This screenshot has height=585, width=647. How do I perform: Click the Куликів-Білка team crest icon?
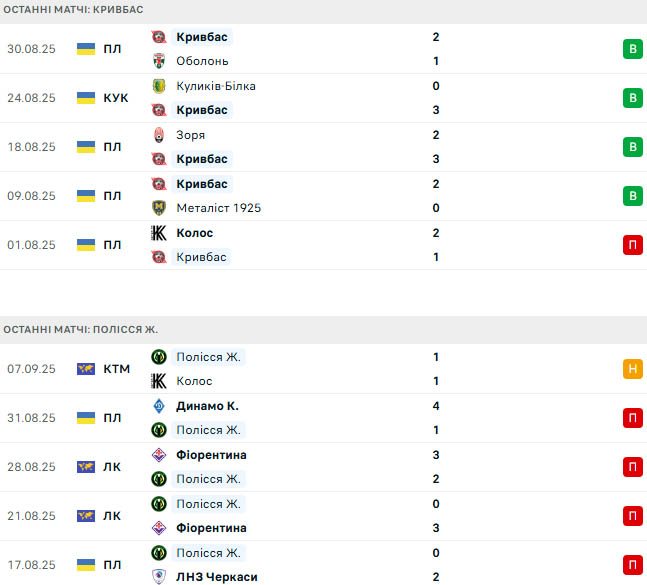(x=158, y=86)
